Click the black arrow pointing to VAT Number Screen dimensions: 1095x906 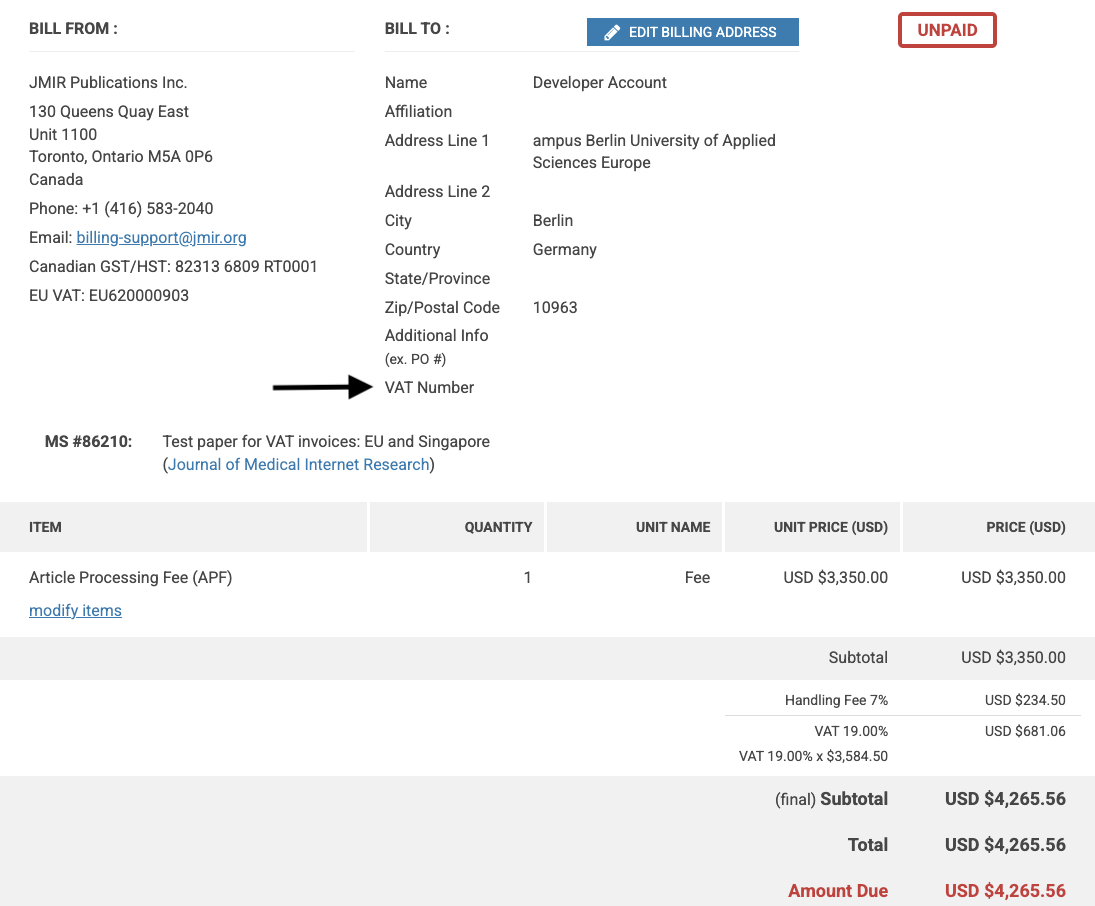(322, 387)
